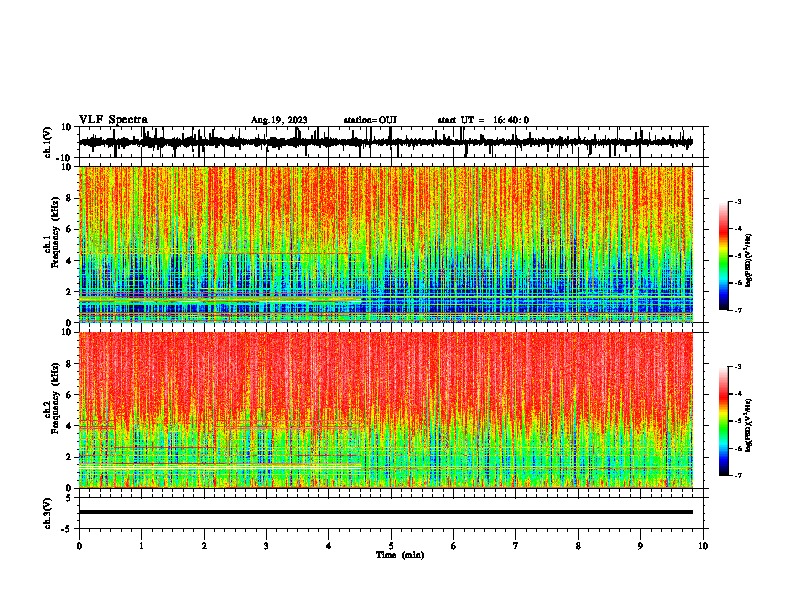Click time axis tick label "5" below plots
Image resolution: width=792 pixels, height=612 pixels.
(391, 546)
